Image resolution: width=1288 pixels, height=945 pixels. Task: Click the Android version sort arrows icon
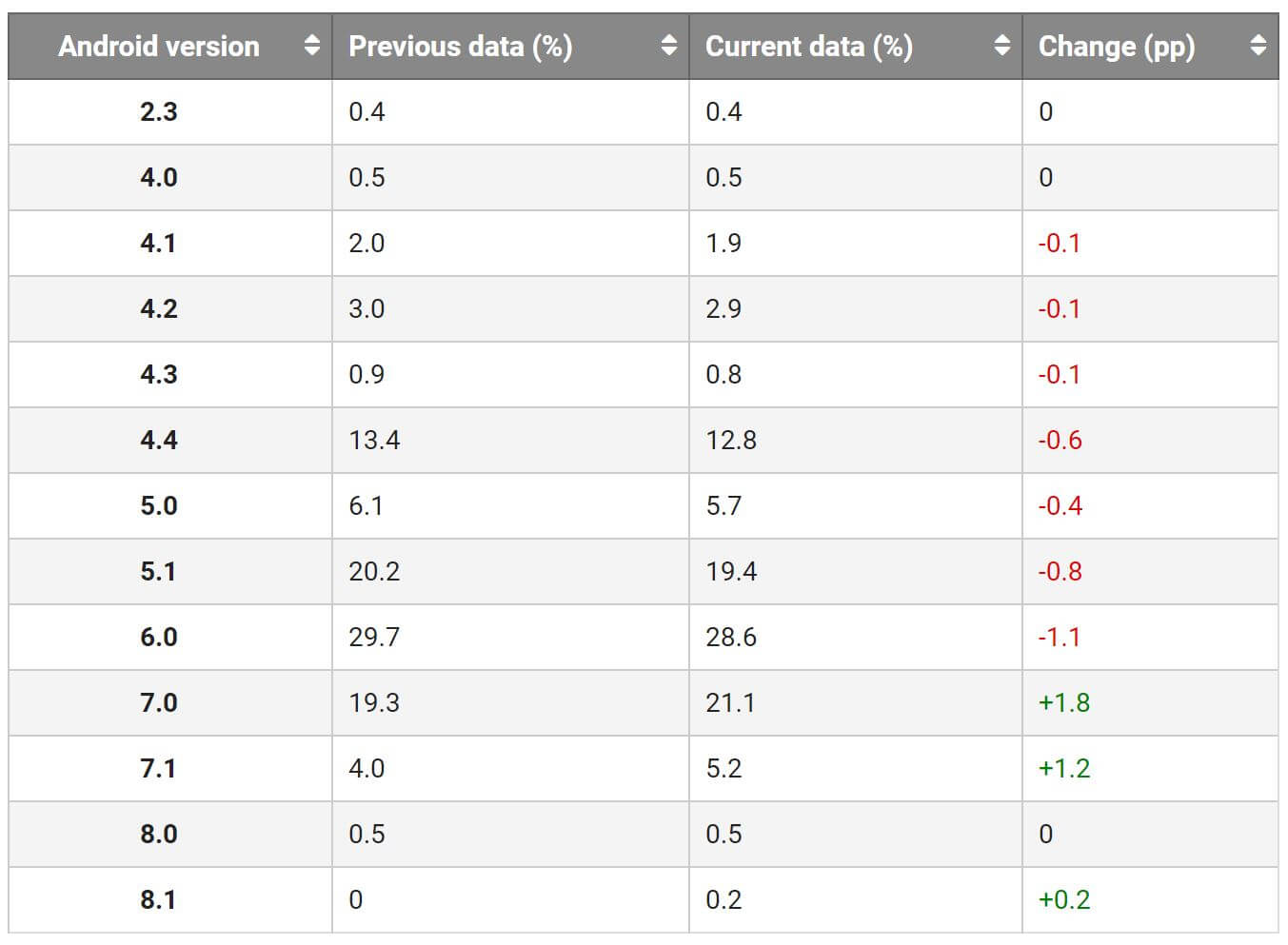pos(311,46)
